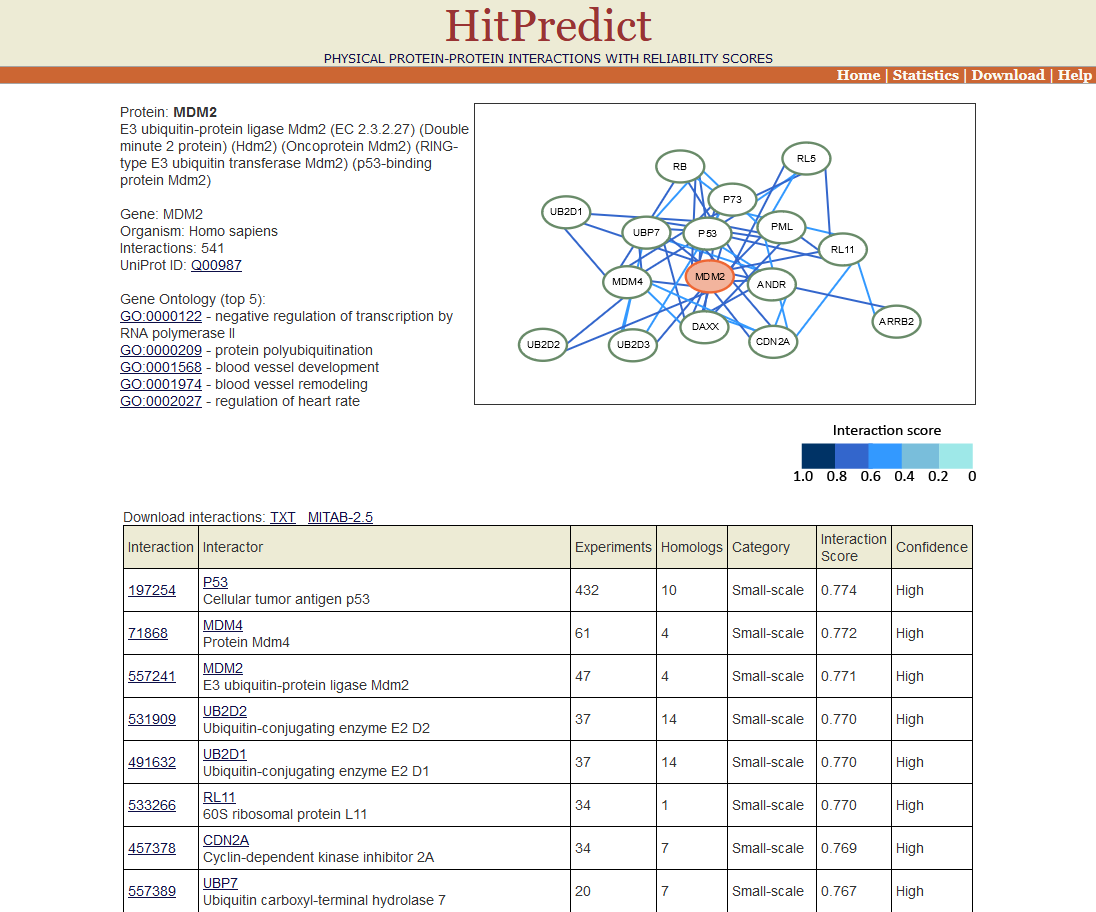Select the CDN2A graph node
The height and width of the screenshot is (912, 1096).
(x=772, y=342)
